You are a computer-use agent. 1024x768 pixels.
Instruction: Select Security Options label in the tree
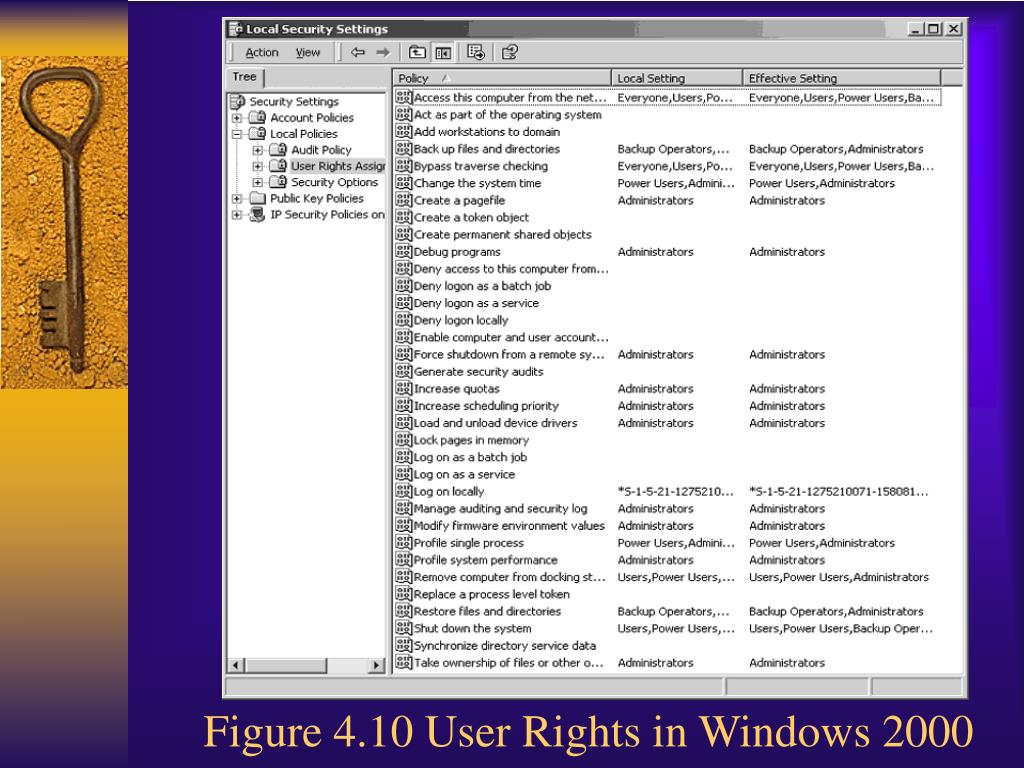click(x=334, y=182)
